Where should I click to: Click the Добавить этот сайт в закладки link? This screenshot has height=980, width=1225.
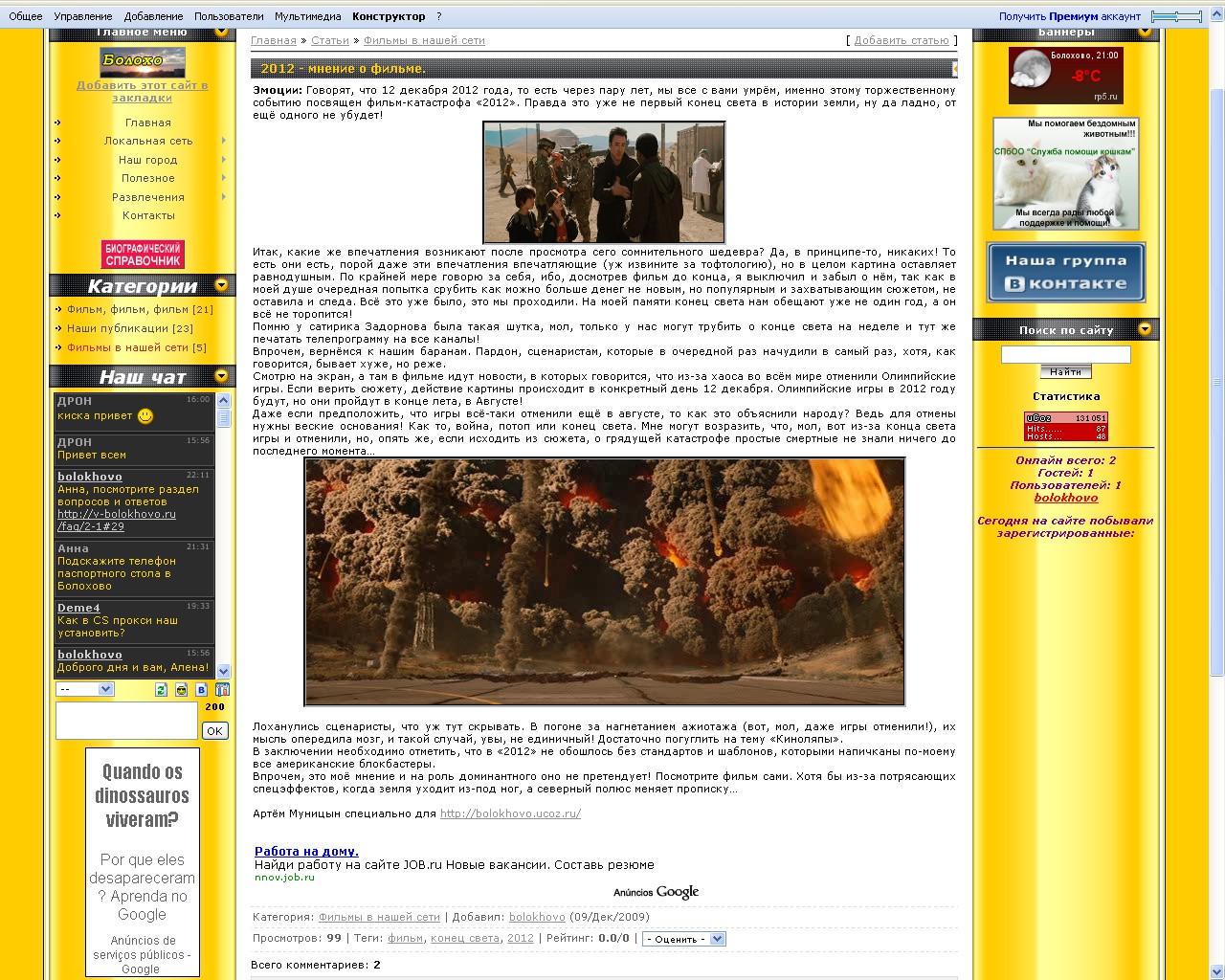click(143, 91)
